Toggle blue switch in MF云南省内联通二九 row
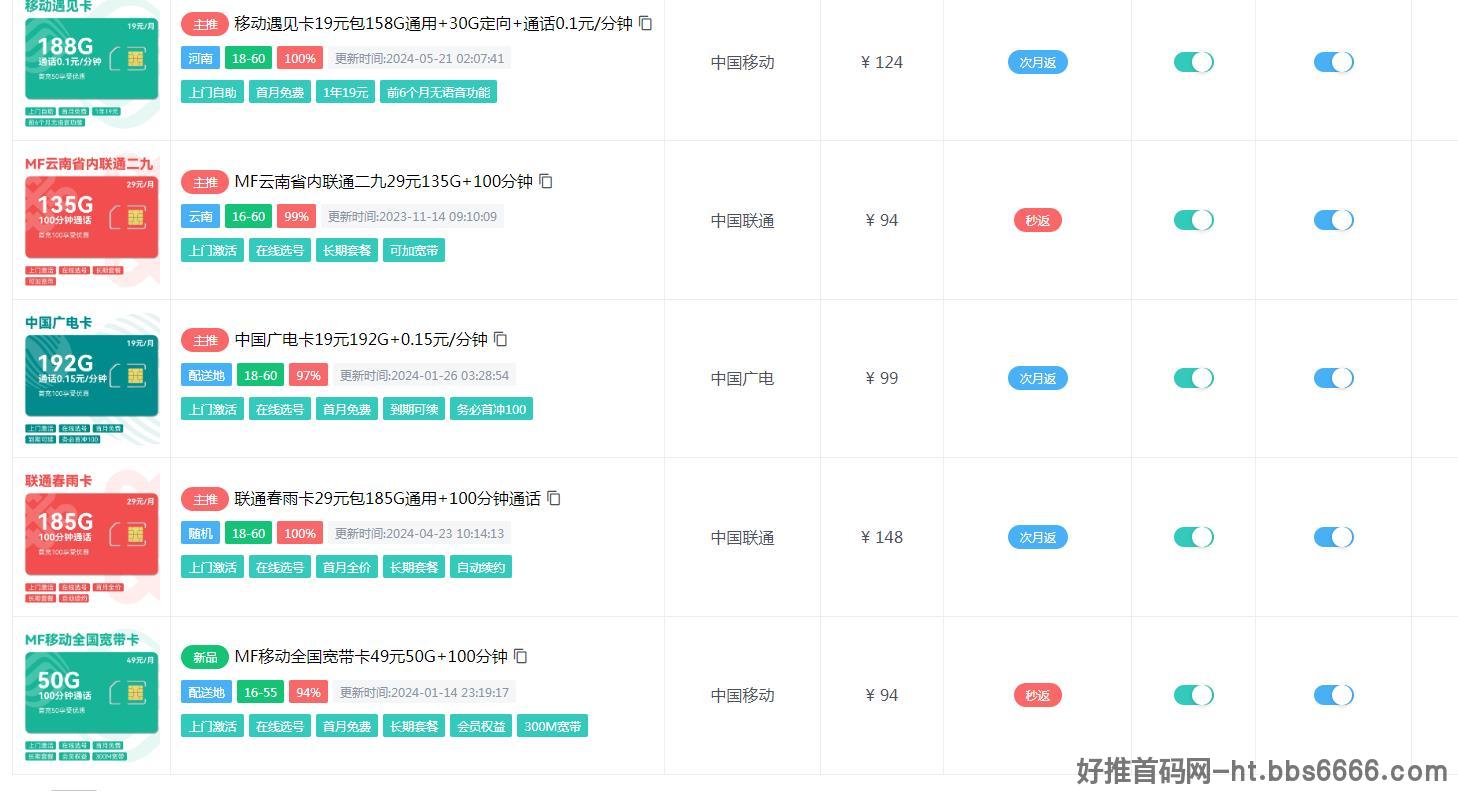1458x791 pixels. click(x=1333, y=220)
